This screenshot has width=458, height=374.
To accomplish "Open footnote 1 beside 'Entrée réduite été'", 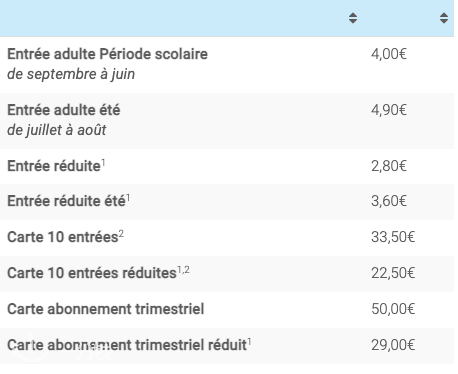I will 128,198.
